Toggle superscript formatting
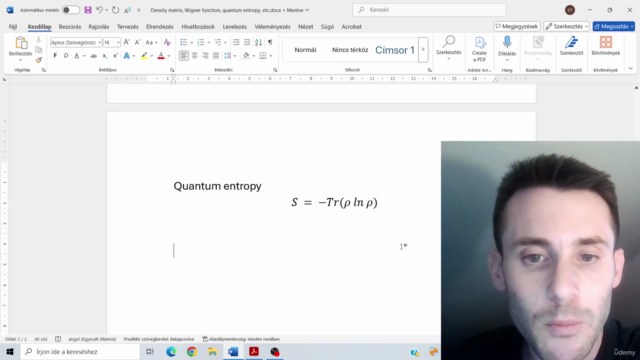The height and width of the screenshot is (360, 640). point(116,56)
